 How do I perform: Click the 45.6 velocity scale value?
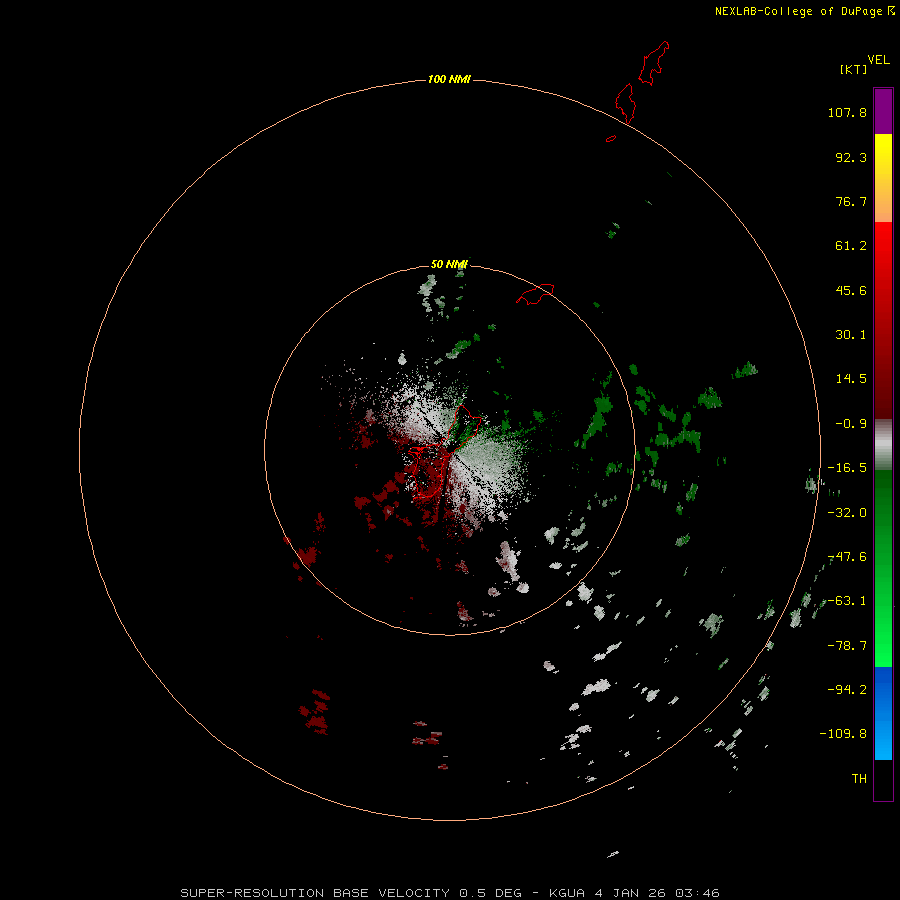click(851, 290)
